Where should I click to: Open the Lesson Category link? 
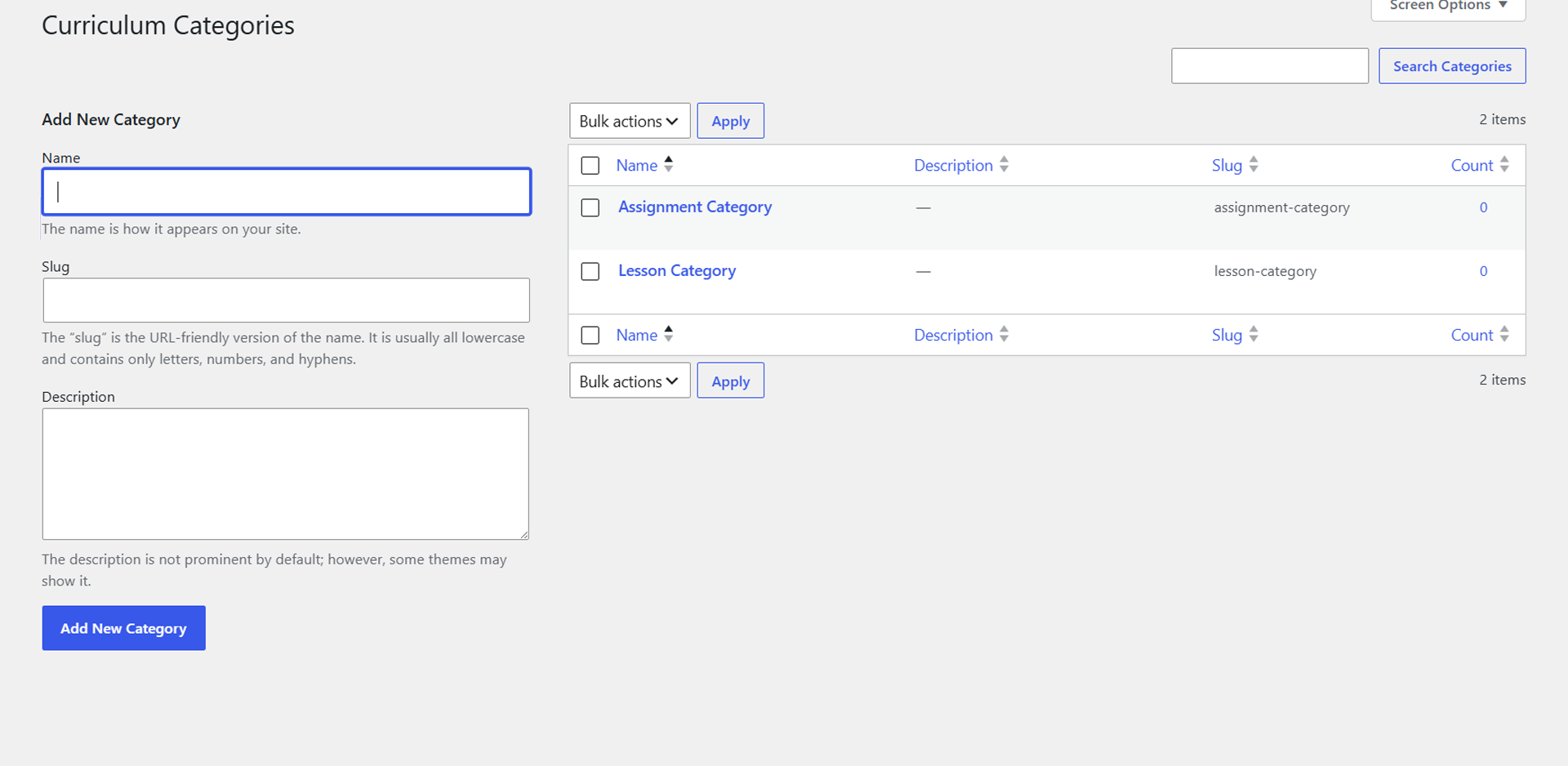tap(677, 271)
